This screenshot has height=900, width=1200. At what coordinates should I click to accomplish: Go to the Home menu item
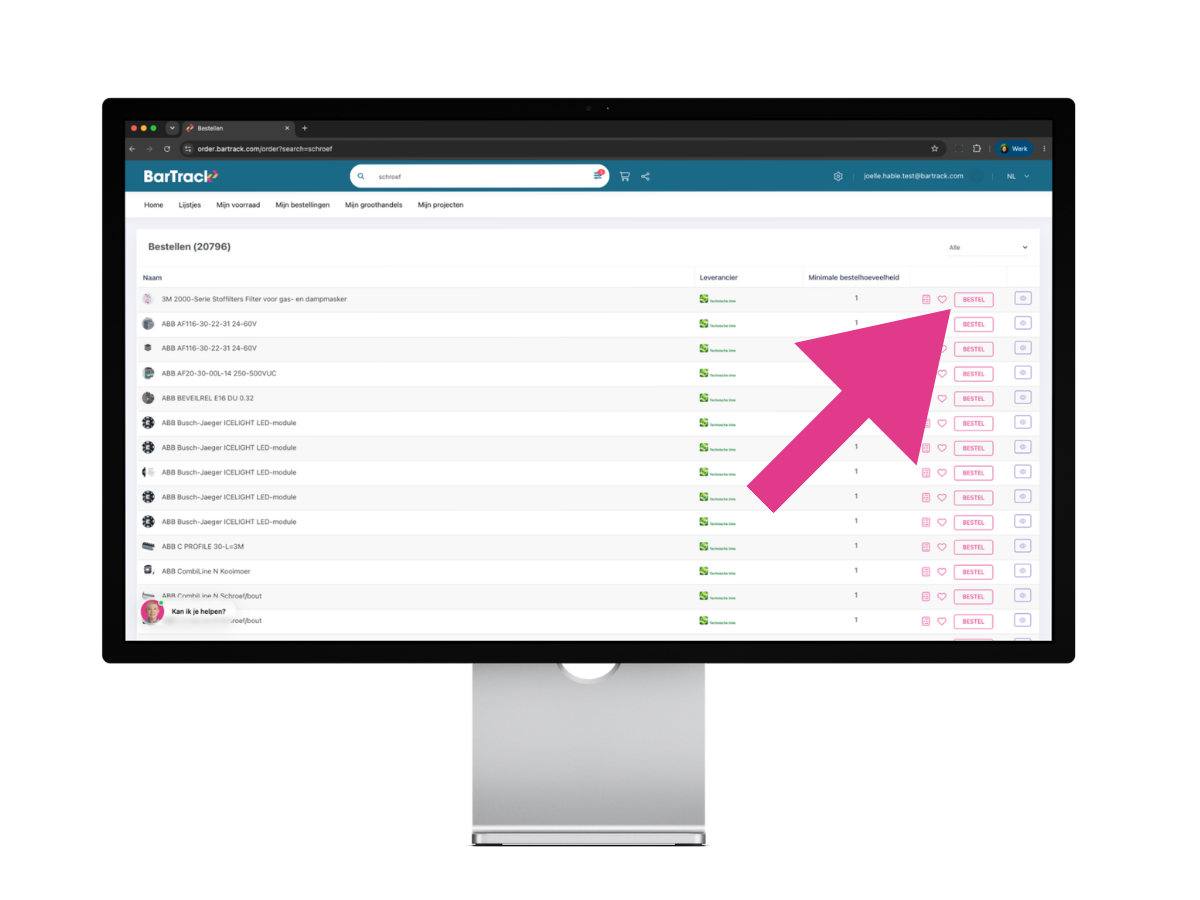[153, 205]
